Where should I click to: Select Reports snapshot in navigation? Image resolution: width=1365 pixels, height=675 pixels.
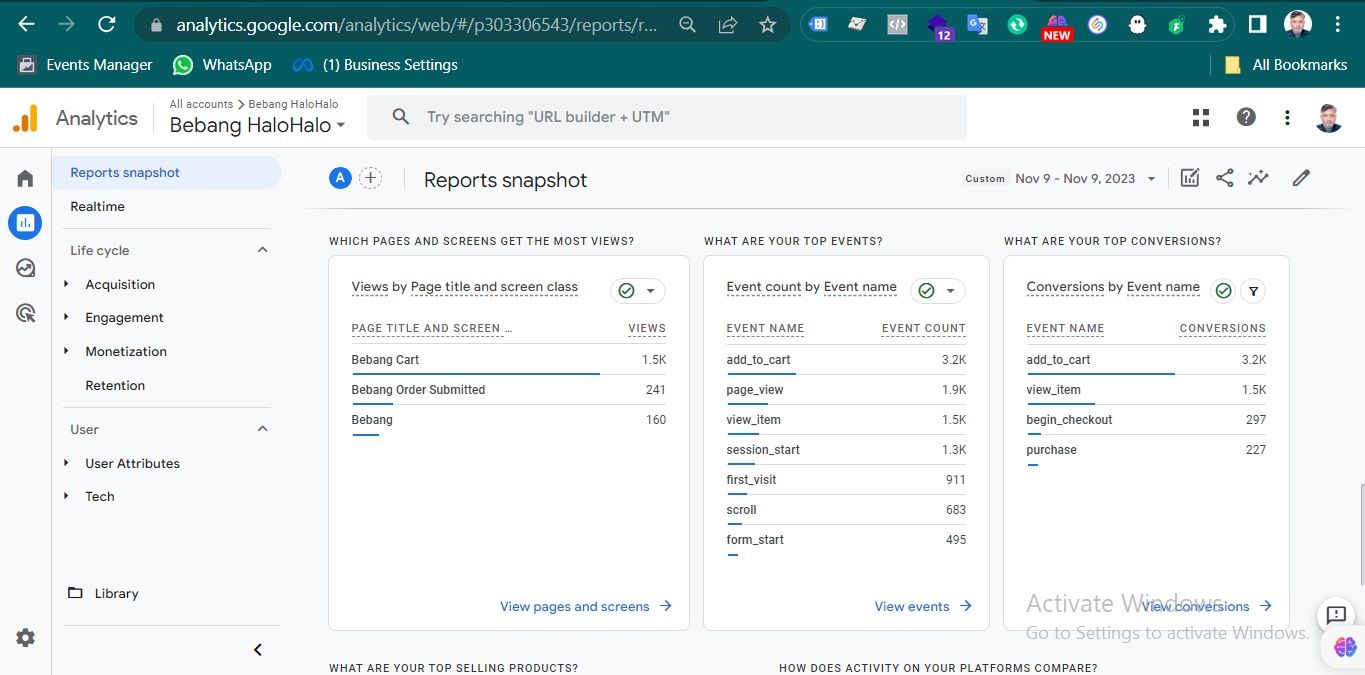pos(167,172)
